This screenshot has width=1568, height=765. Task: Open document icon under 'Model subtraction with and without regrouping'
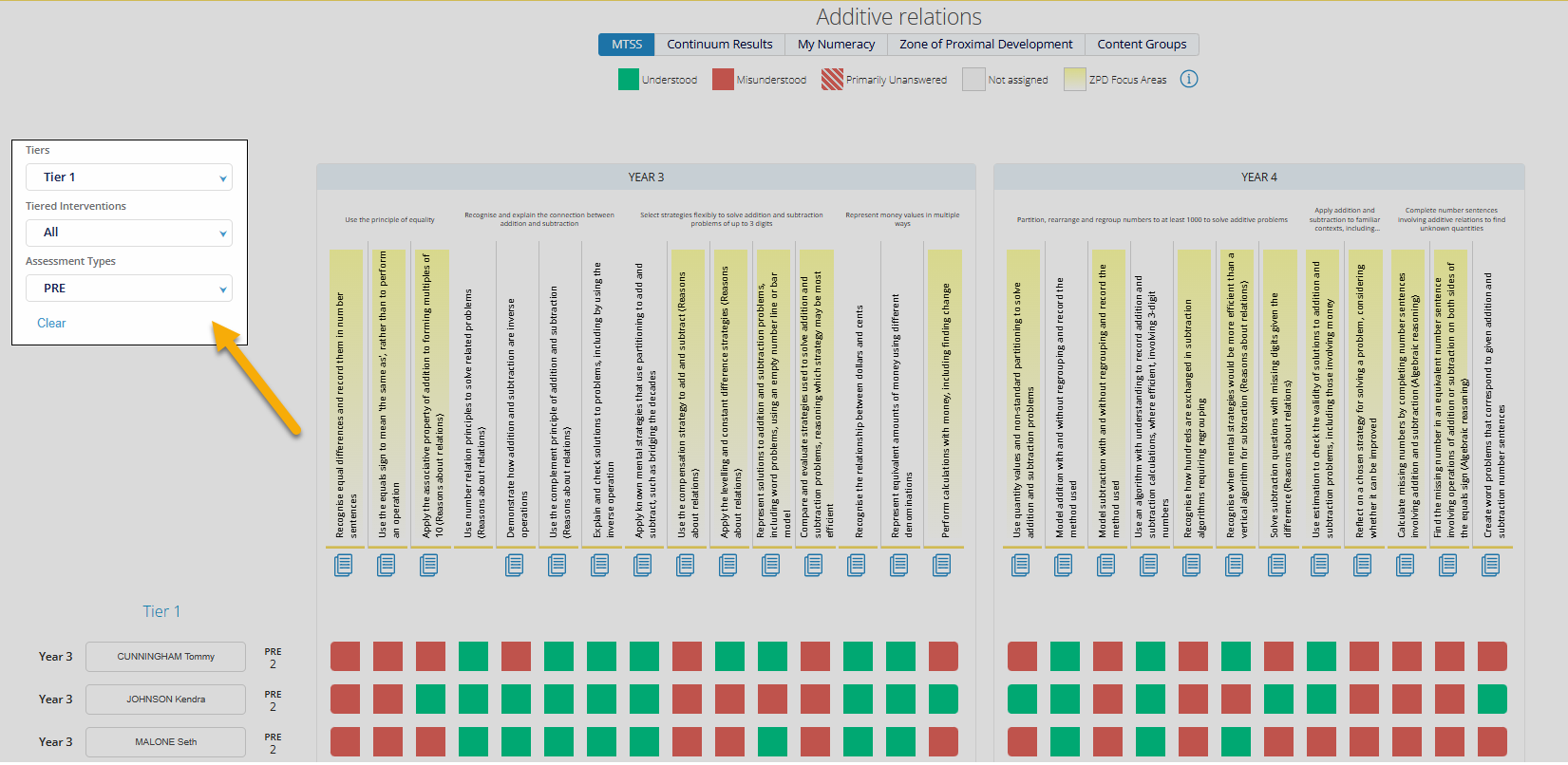coord(1106,565)
